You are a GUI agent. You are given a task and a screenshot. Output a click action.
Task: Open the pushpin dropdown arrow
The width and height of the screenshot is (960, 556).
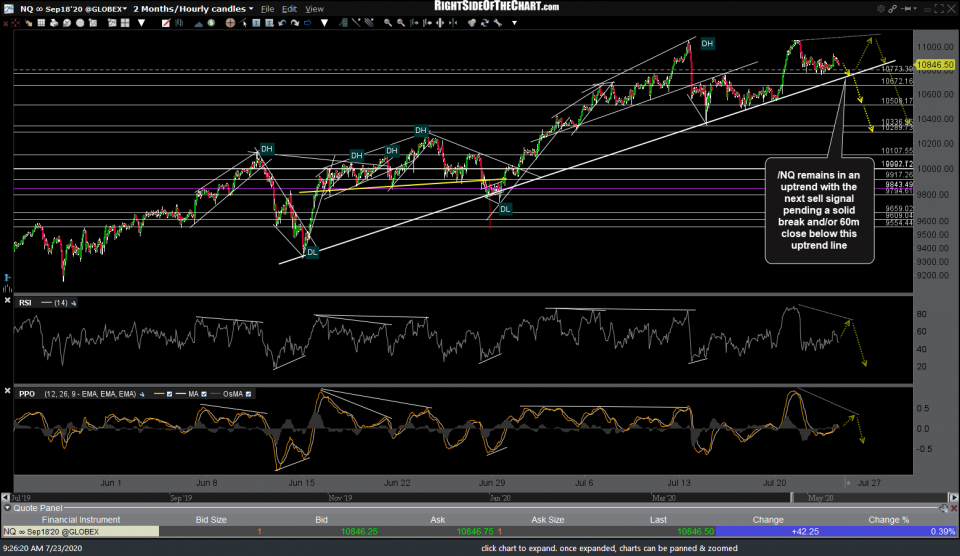(x=915, y=9)
